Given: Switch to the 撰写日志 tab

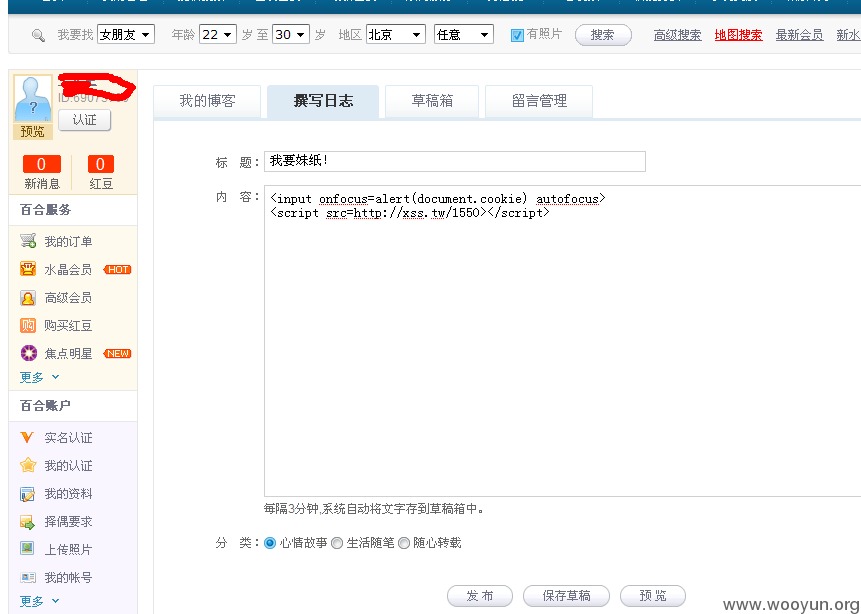Looking at the screenshot, I should (323, 102).
